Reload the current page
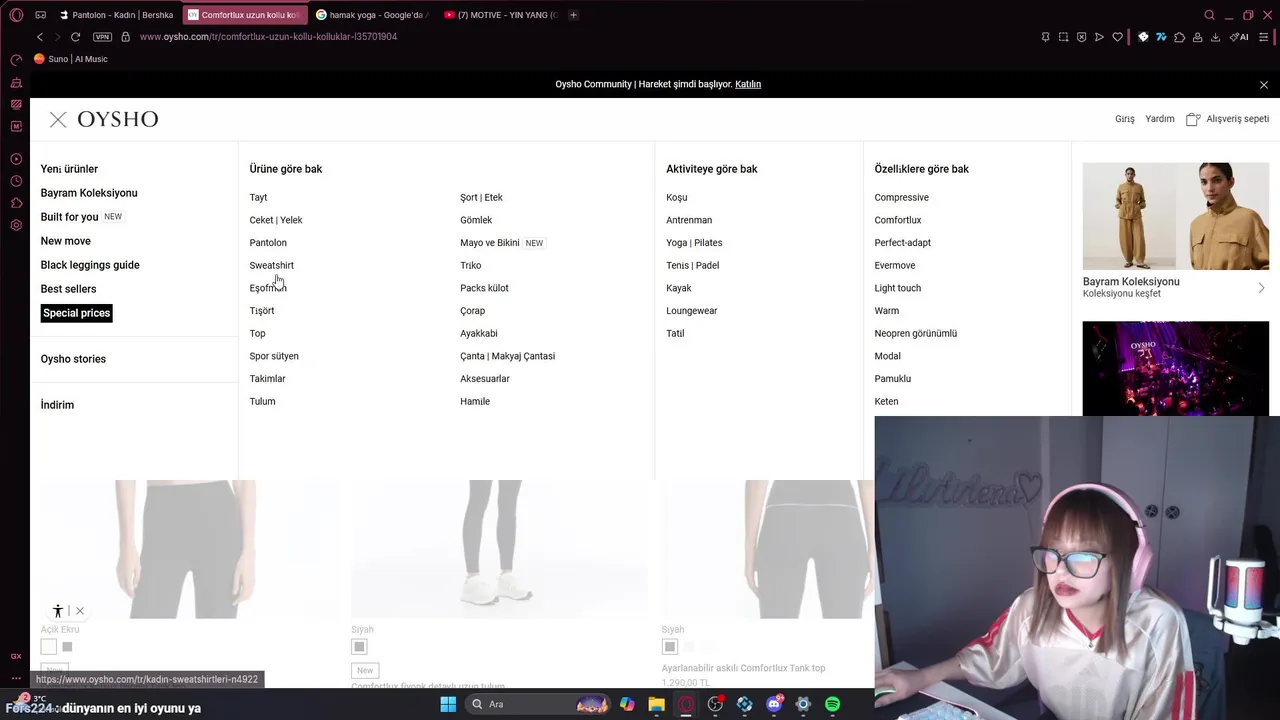 [75, 37]
